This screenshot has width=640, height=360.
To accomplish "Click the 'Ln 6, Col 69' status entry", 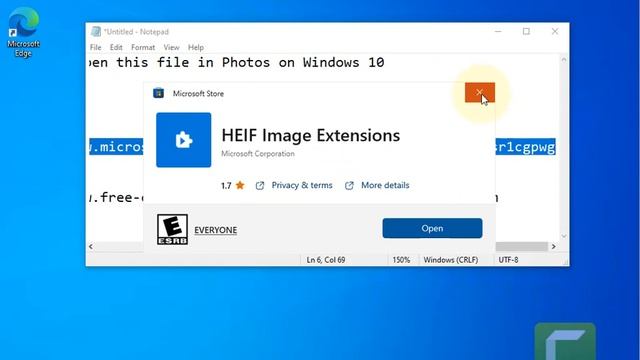I will pyautogui.click(x=326, y=260).
